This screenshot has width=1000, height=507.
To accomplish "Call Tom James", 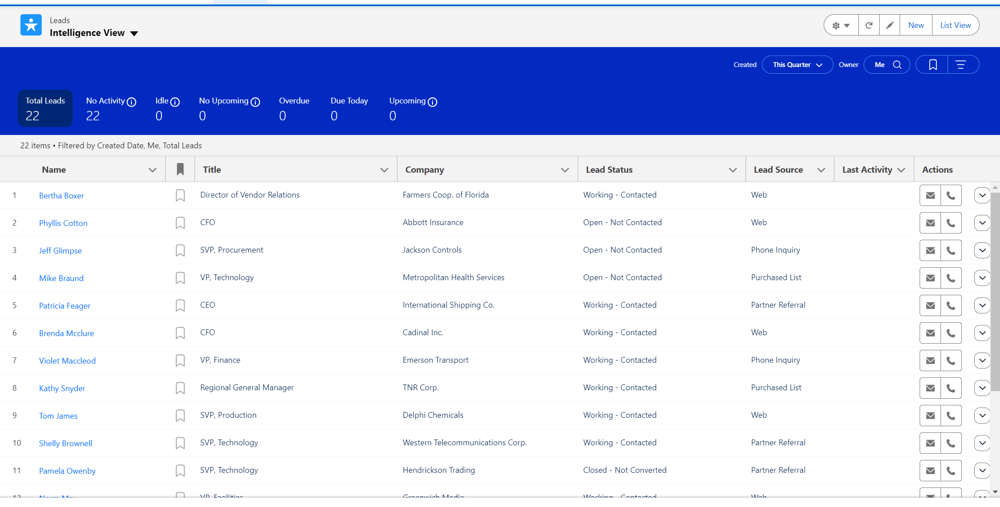I will [951, 416].
